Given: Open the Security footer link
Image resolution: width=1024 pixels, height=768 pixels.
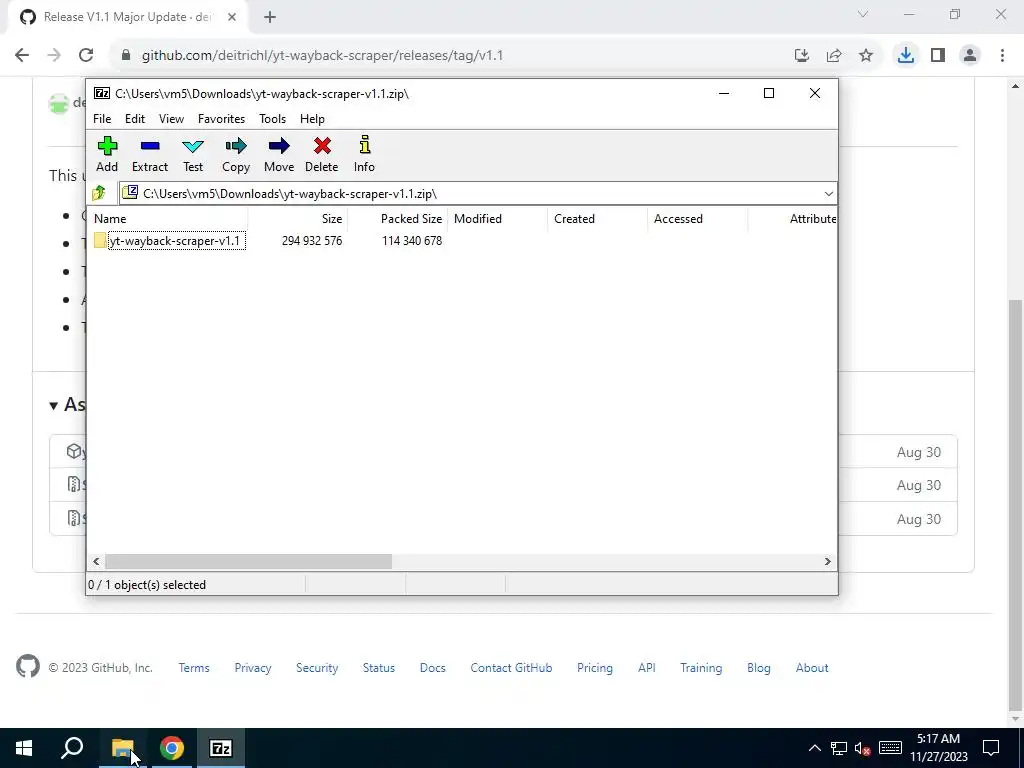Looking at the screenshot, I should 317,667.
